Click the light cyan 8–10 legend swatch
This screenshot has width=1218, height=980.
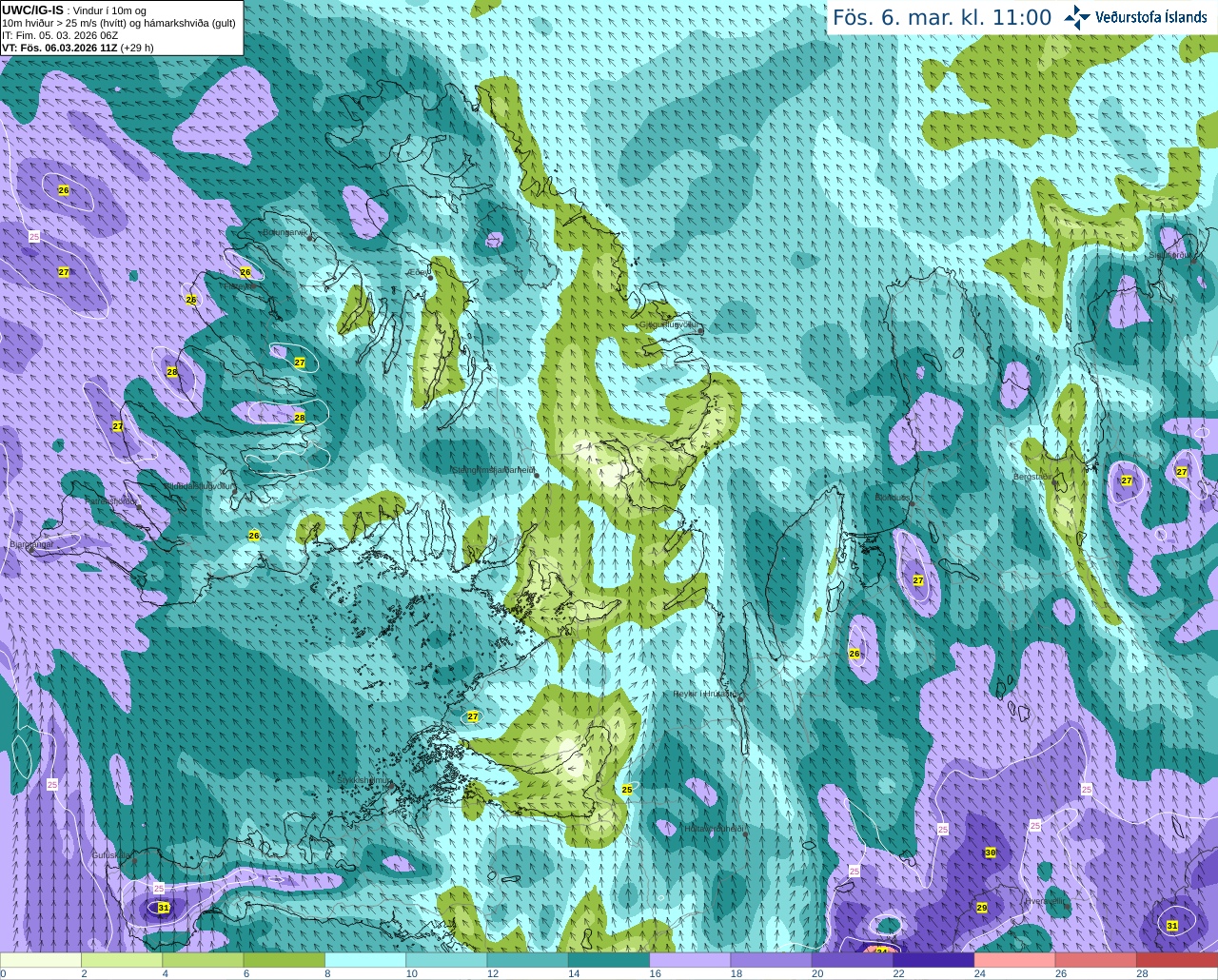366,960
